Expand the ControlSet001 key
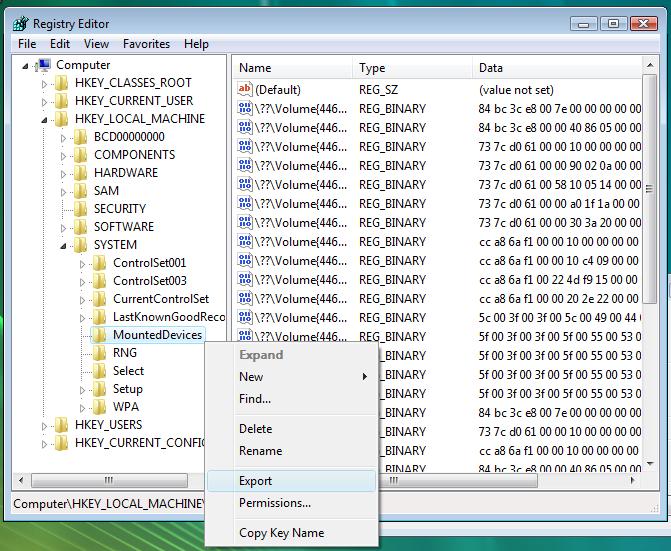The height and width of the screenshot is (551, 671). (82, 264)
